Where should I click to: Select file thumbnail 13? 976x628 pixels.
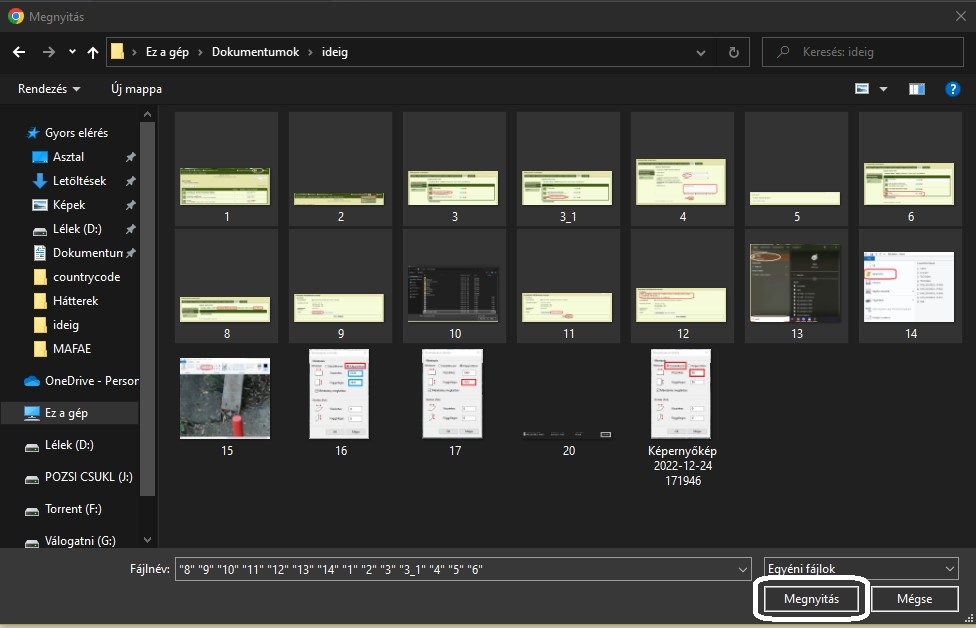click(795, 286)
